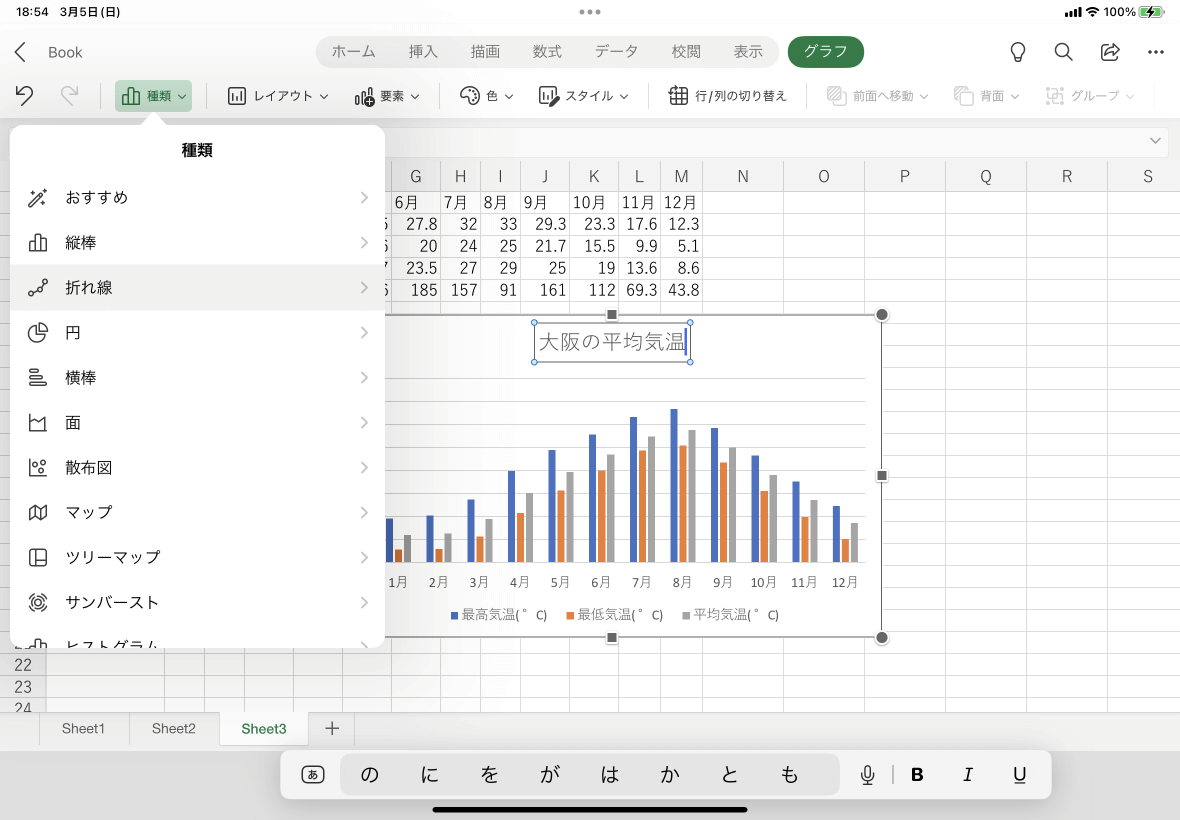The height and width of the screenshot is (820, 1180).
Task: Select the Sheet3 tab
Action: pos(264,728)
